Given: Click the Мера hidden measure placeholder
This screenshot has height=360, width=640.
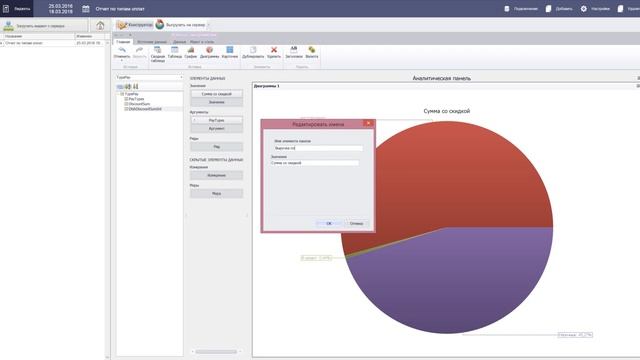Looking at the screenshot, I should coord(216,193).
